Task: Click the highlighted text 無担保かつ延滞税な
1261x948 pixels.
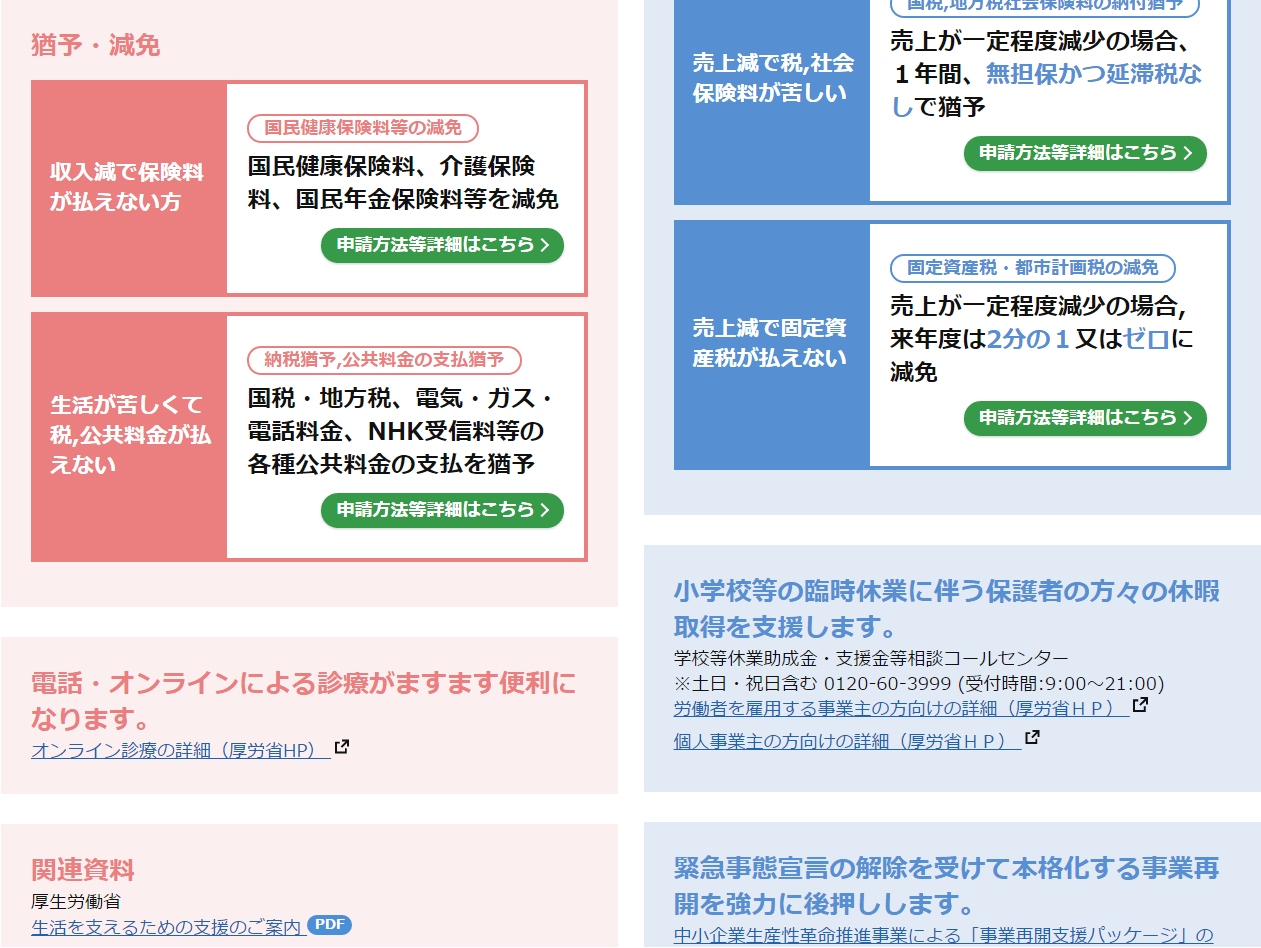Action: (x=1094, y=74)
